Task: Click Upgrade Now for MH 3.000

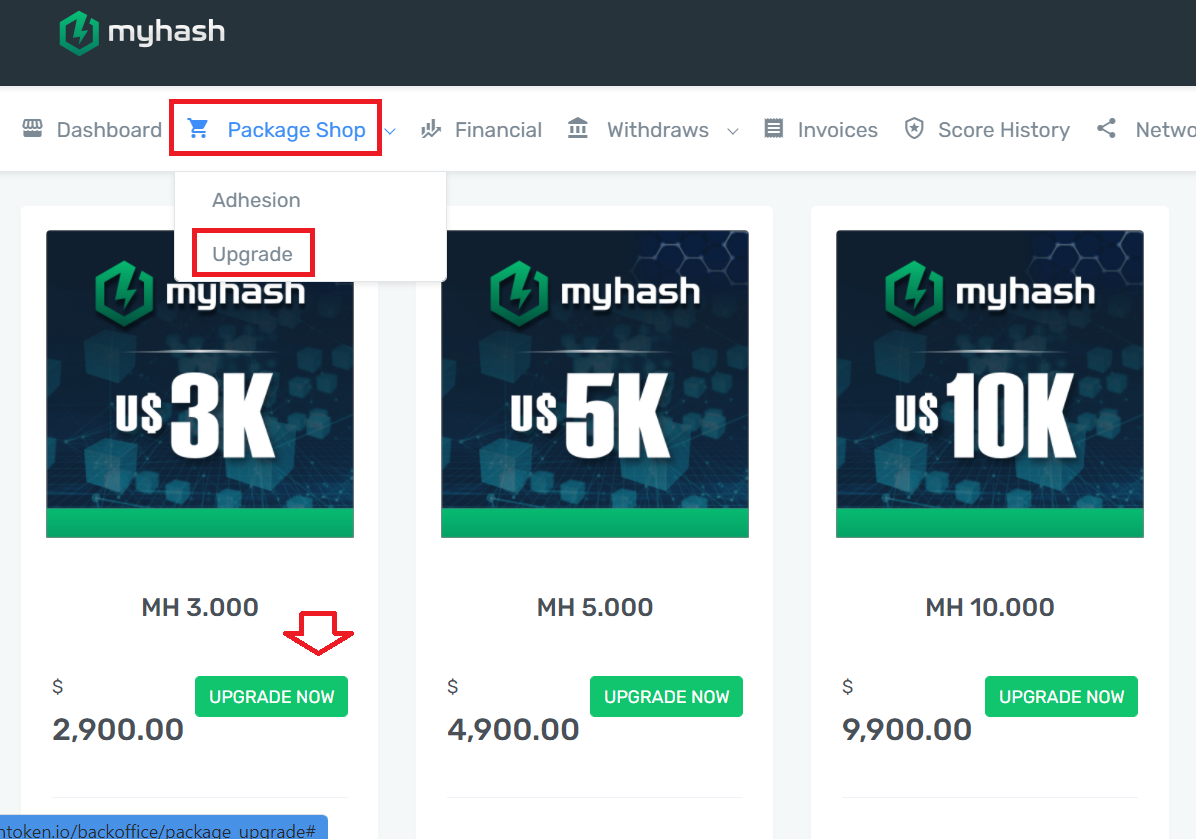Action: (272, 696)
